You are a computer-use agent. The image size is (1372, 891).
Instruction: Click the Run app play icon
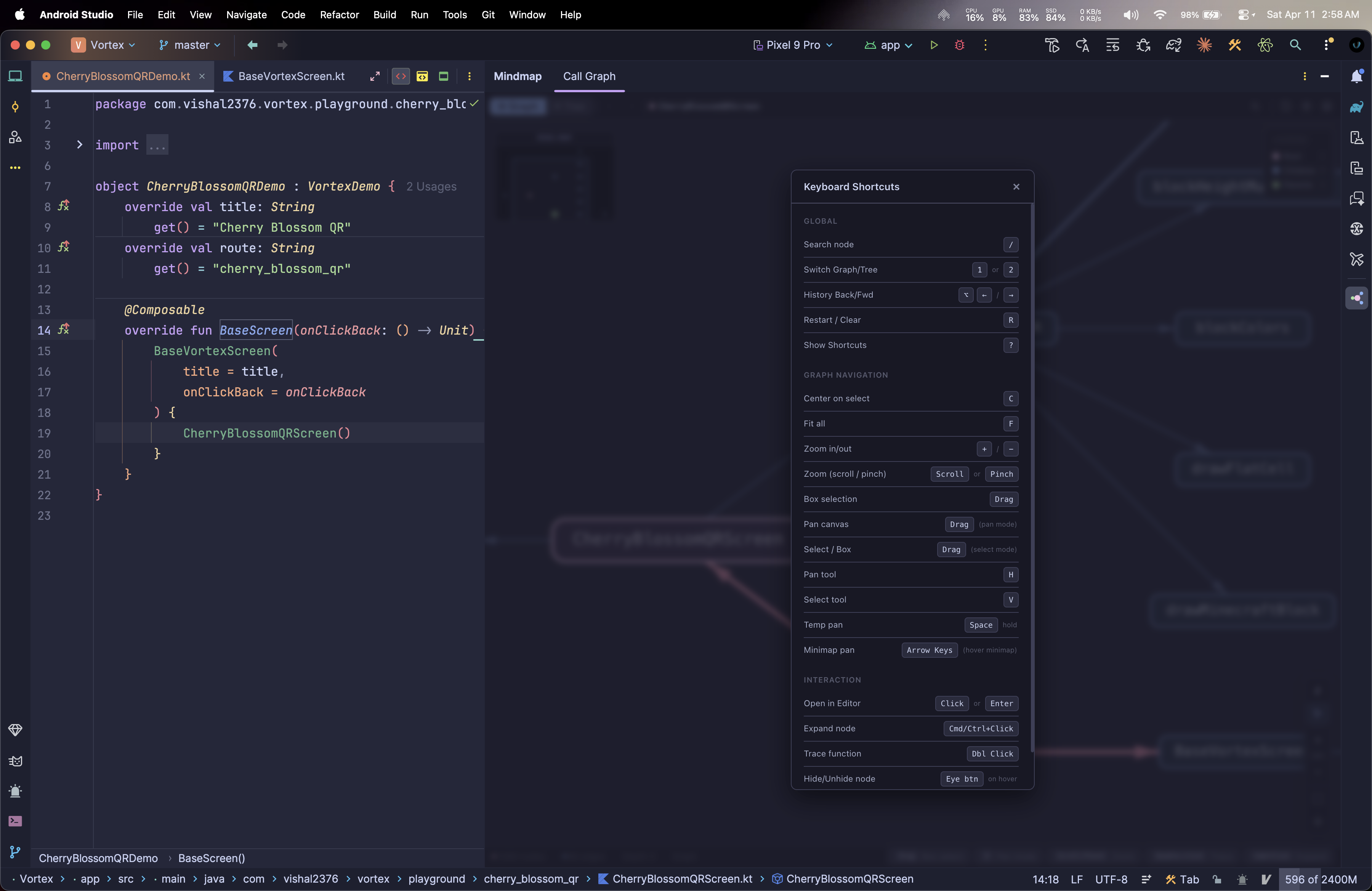[934, 45]
